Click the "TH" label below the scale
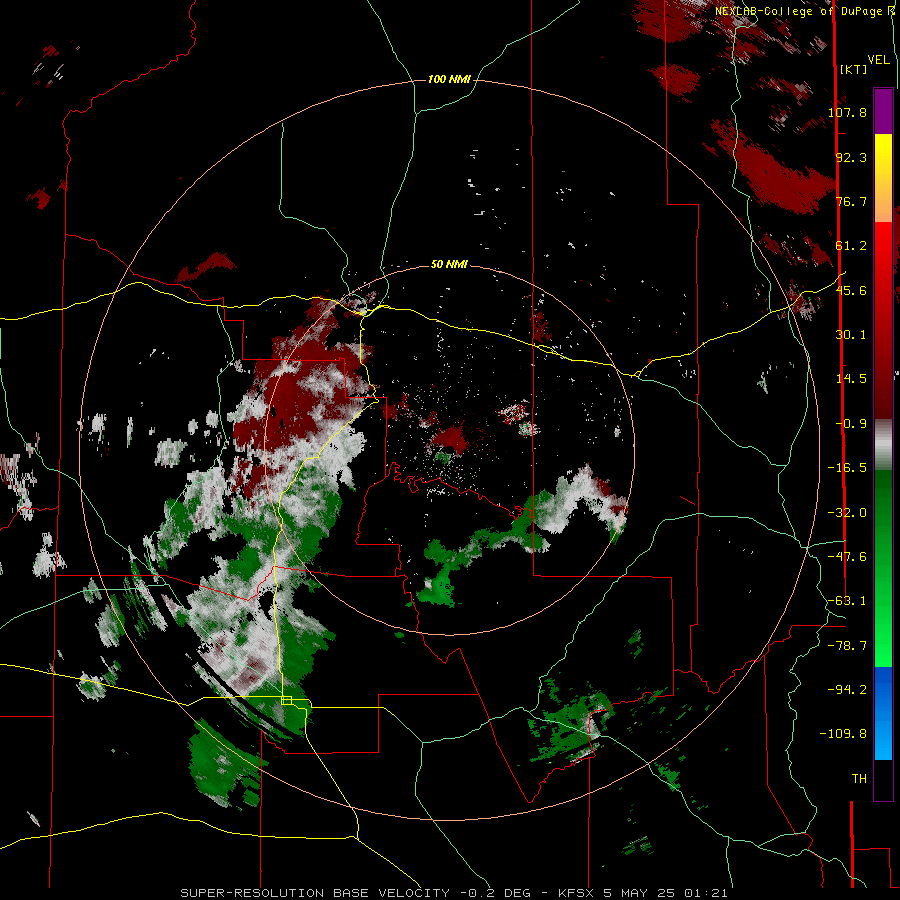 [x=859, y=778]
